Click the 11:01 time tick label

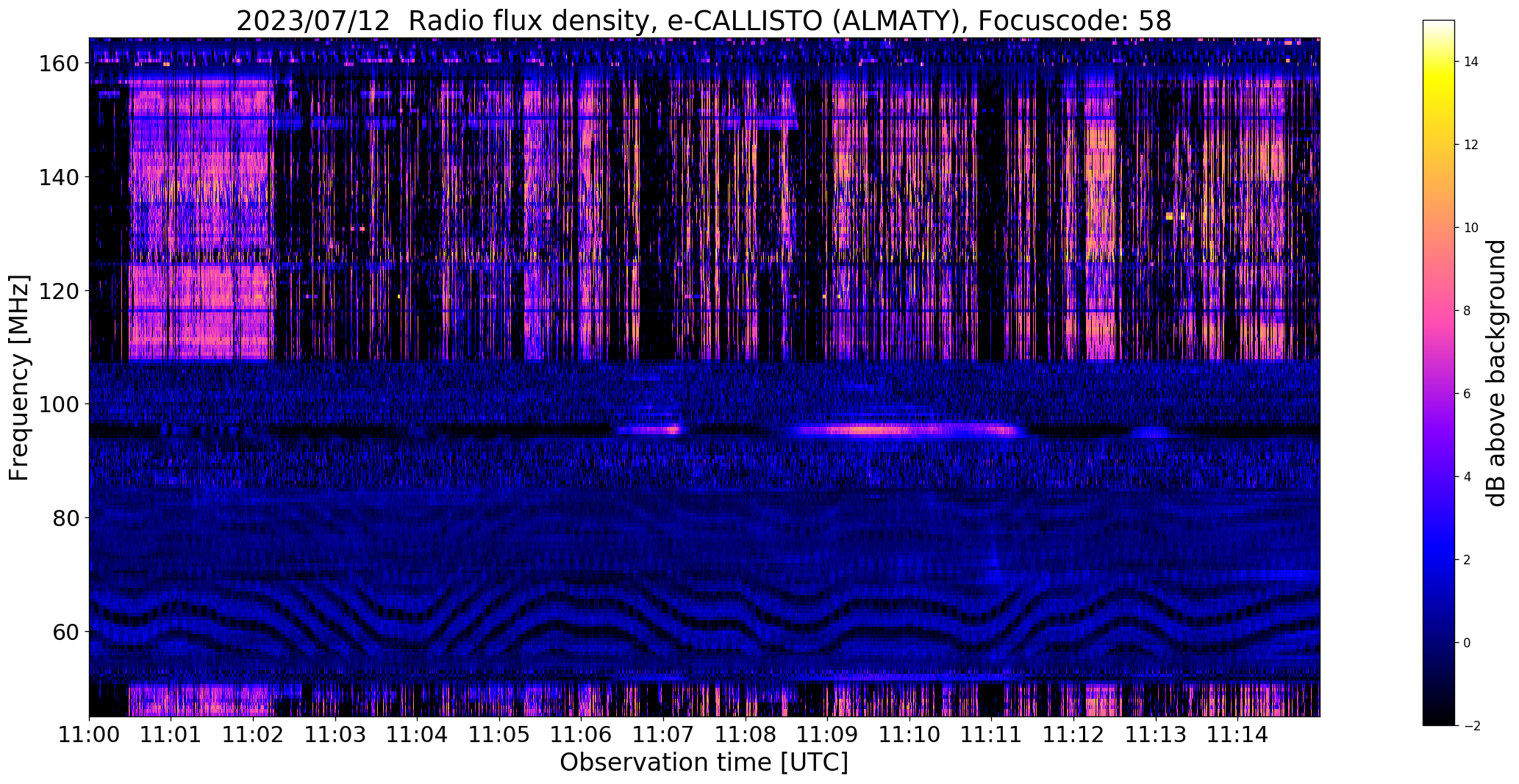click(x=171, y=734)
